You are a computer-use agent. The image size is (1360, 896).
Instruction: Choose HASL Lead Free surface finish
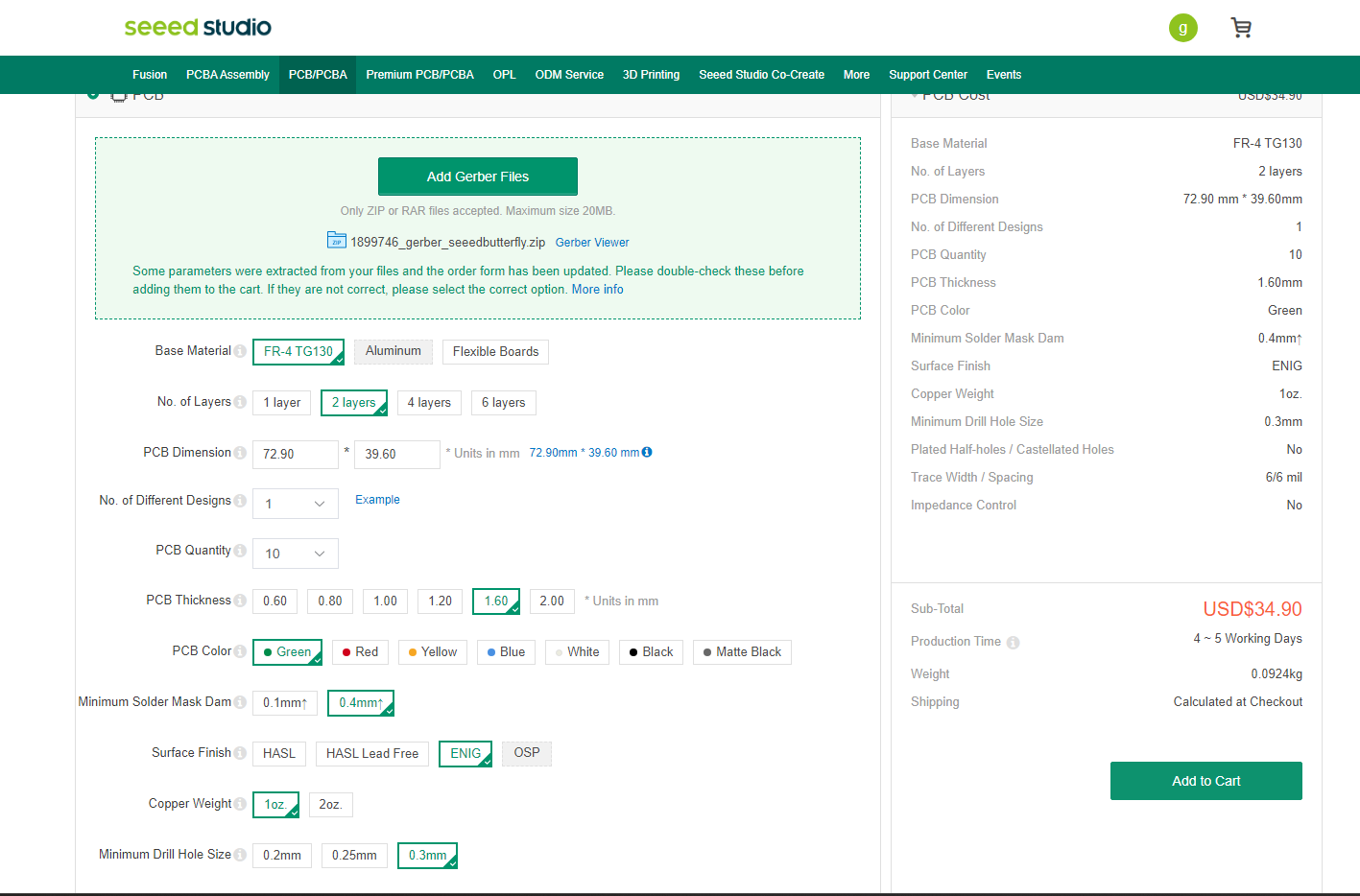pyautogui.click(x=371, y=753)
